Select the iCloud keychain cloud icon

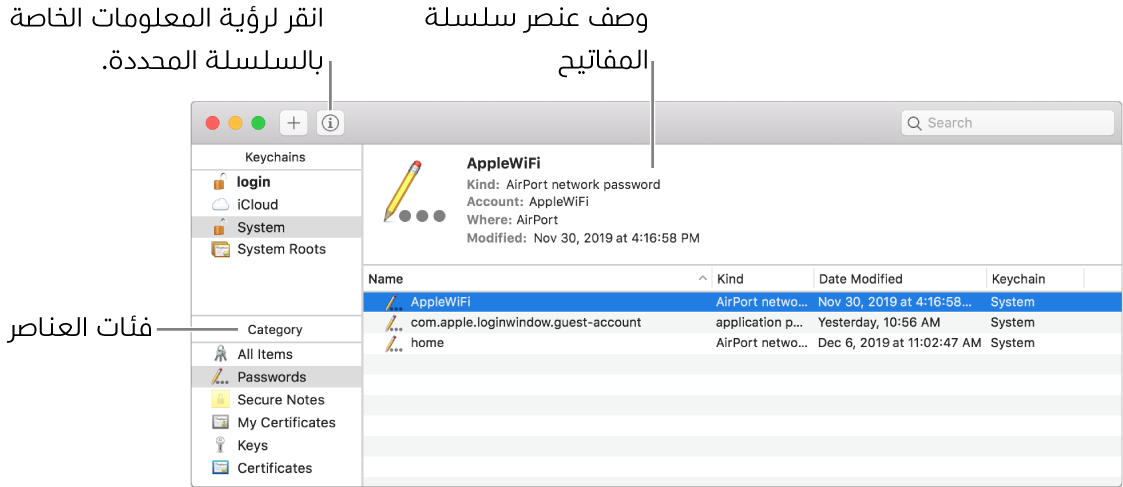pos(221,205)
